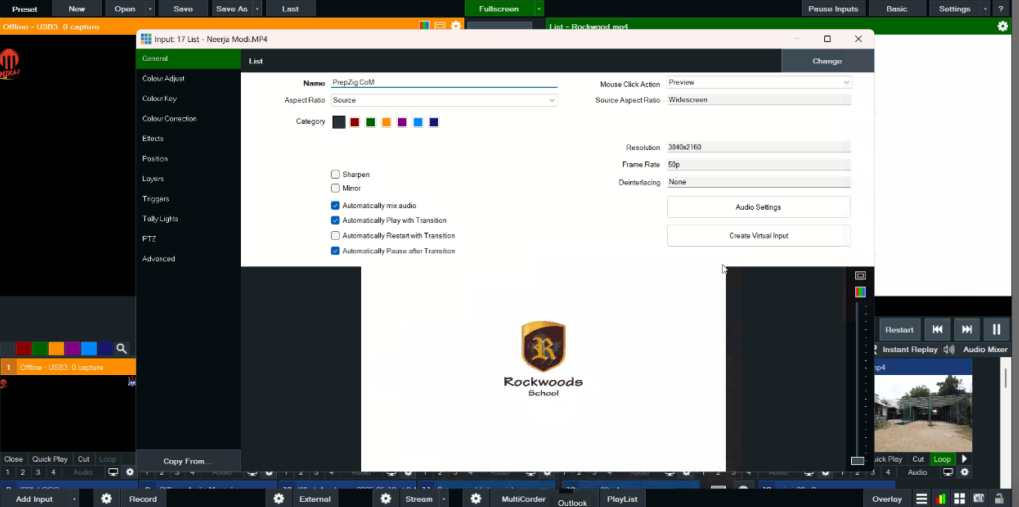Play the Rockwood input with the play arrow
Screen dimensions: 1019x507
(x=964, y=459)
